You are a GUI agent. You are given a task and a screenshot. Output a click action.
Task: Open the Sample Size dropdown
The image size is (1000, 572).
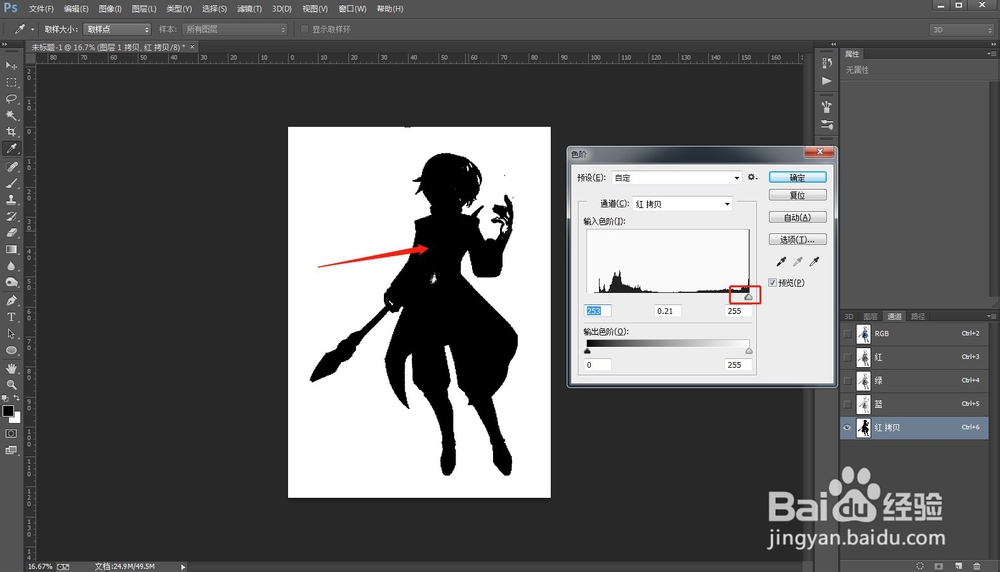(x=117, y=29)
